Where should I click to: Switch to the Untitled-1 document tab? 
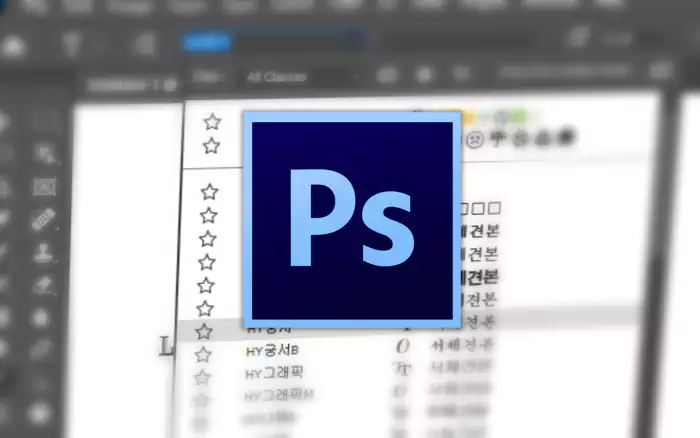(132, 85)
